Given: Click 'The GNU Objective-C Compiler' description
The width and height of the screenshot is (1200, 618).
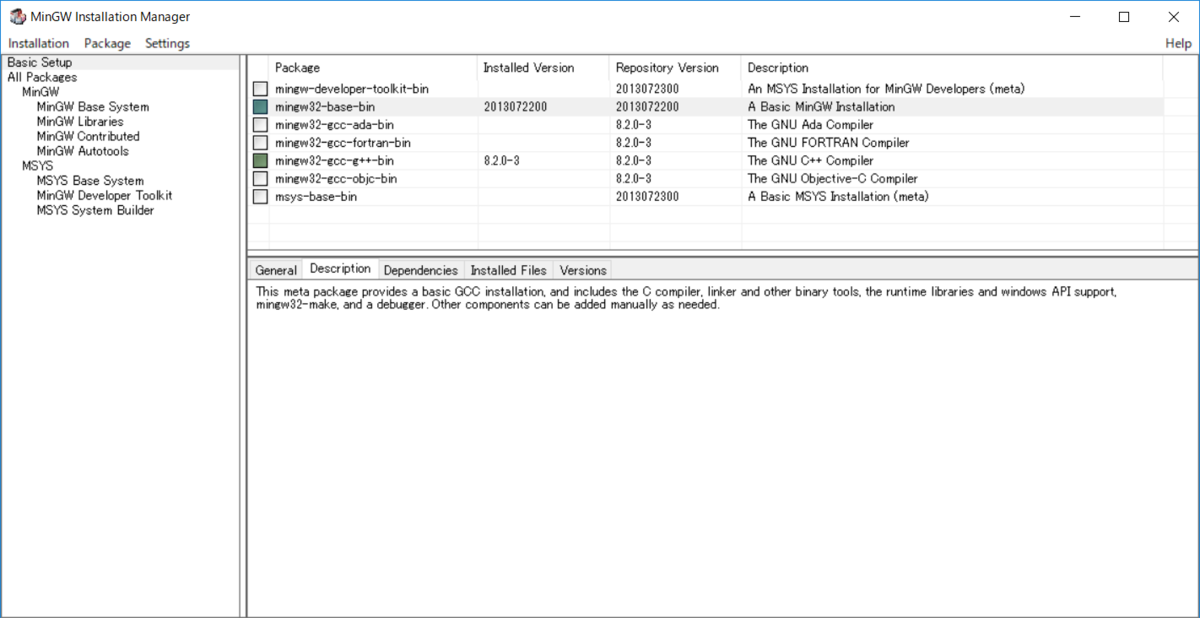Looking at the screenshot, I should pos(833,179).
